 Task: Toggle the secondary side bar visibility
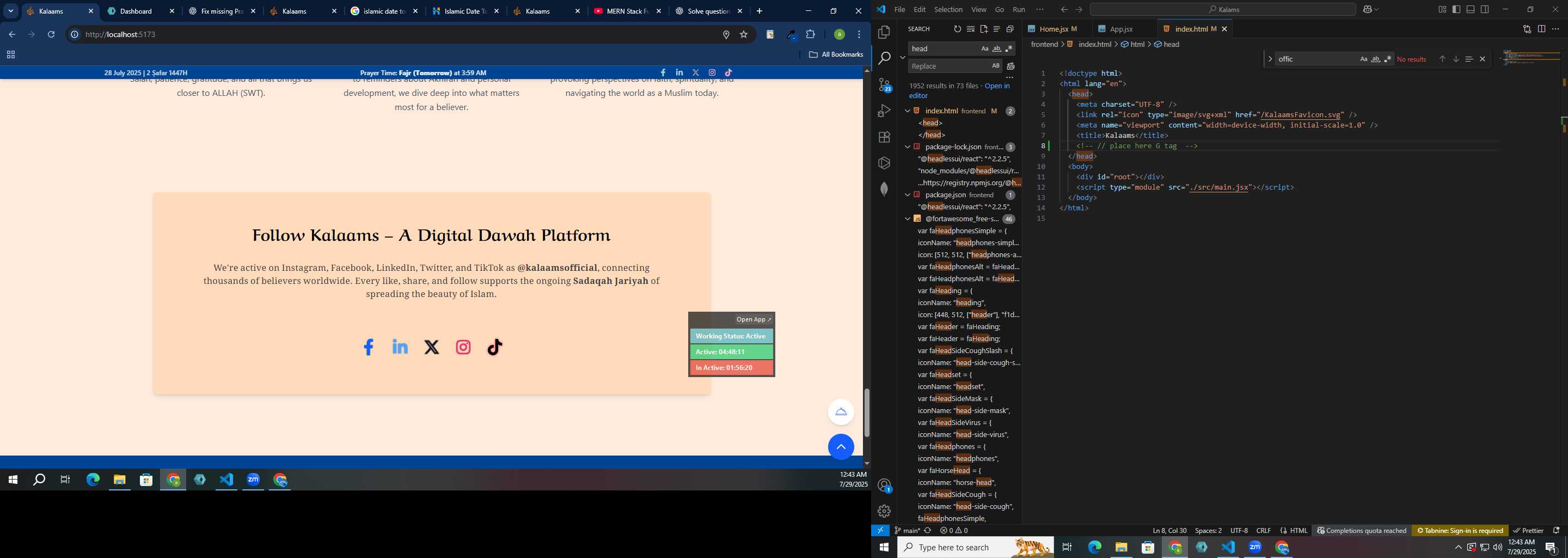pos(1485,10)
